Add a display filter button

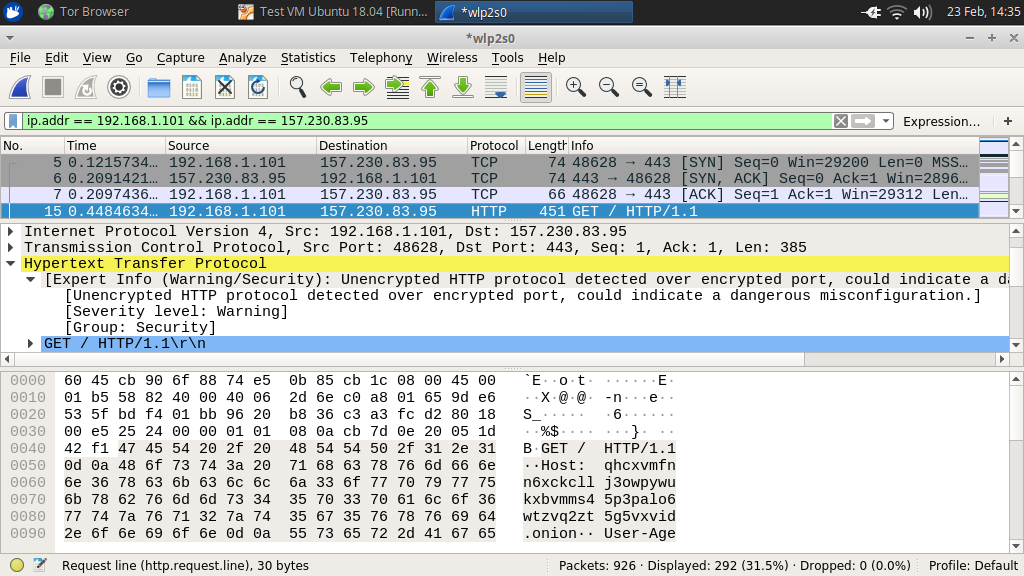pos(1008,121)
